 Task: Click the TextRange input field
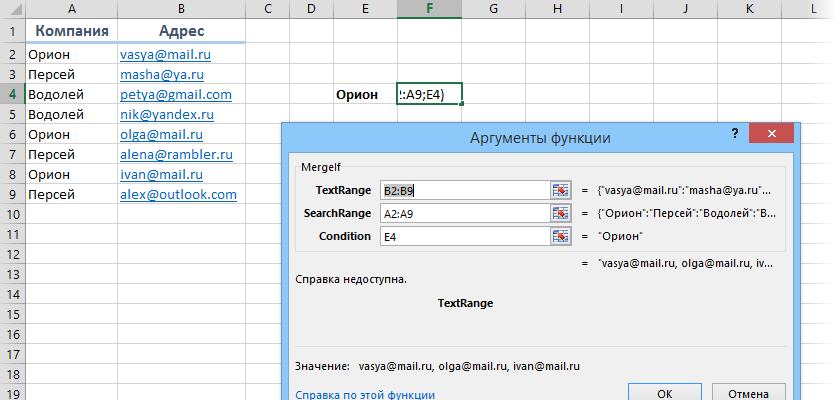pos(462,190)
